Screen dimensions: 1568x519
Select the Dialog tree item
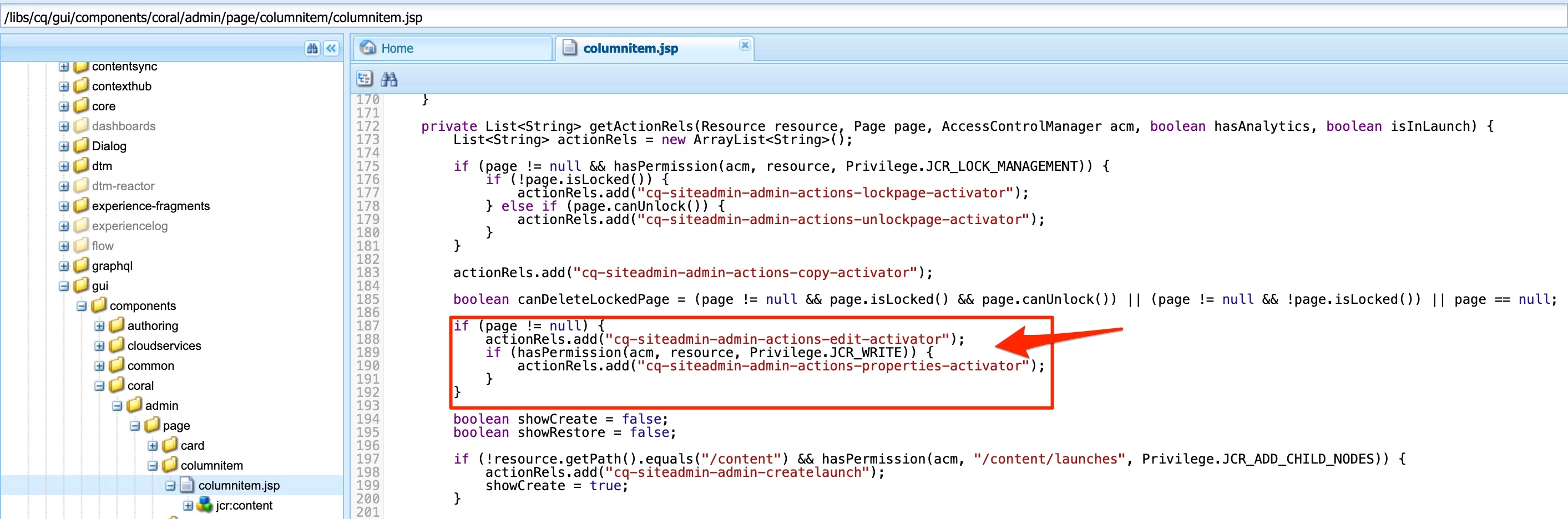click(109, 146)
